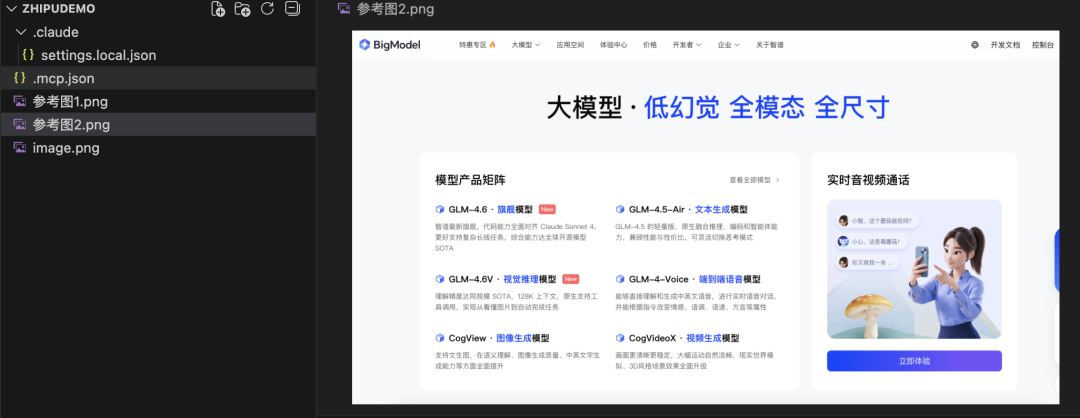Click the New badge next to GLM-4.6V

tap(570, 279)
